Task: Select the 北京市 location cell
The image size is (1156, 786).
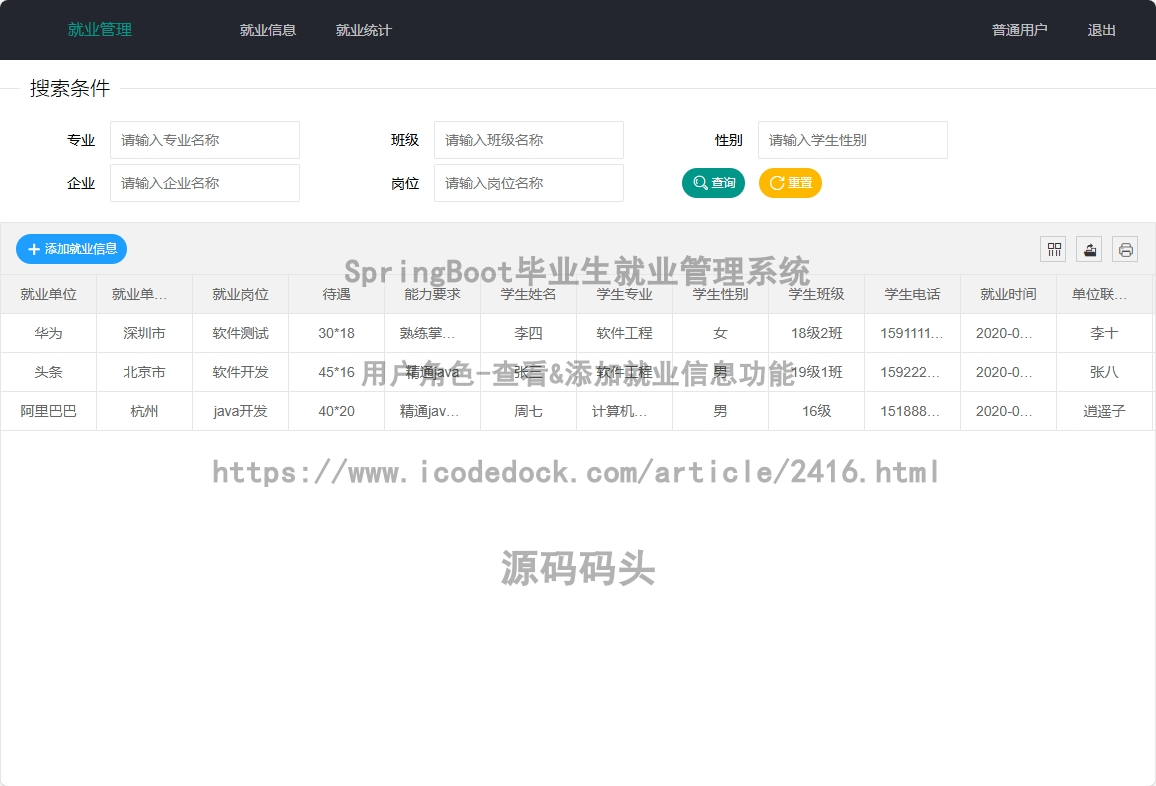Action: [x=144, y=372]
